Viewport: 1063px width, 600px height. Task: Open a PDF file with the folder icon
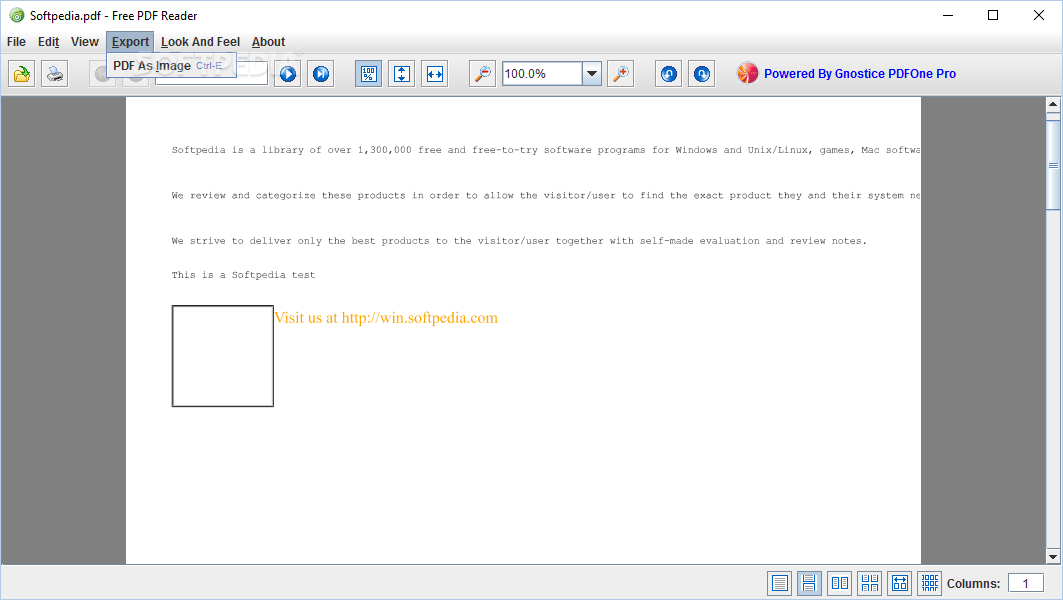click(x=22, y=74)
